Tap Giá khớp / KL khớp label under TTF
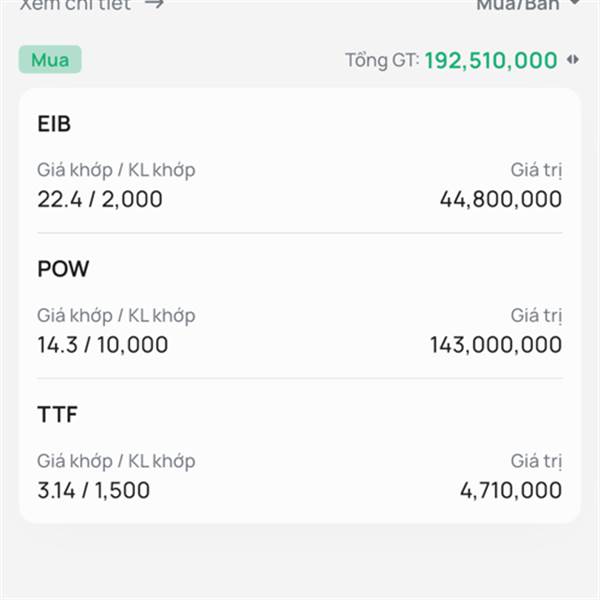This screenshot has height=600, width=600. click(x=116, y=461)
